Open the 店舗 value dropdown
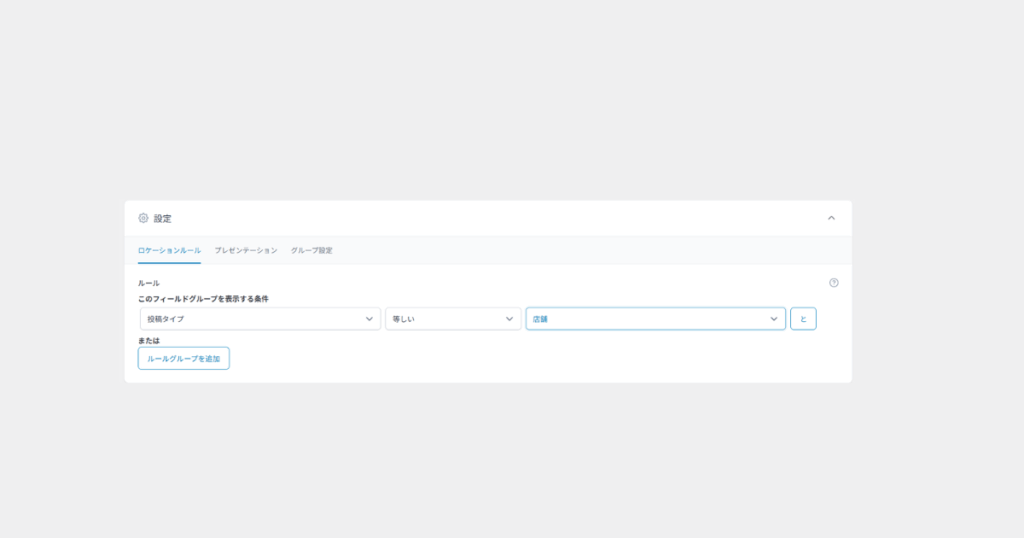Viewport: 1024px width, 538px height. pyautogui.click(x=645, y=319)
